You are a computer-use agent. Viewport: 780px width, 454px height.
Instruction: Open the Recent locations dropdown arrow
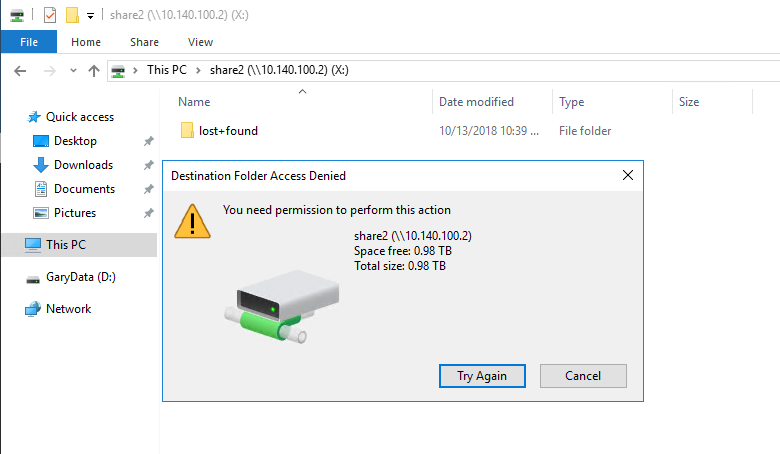click(x=73, y=71)
